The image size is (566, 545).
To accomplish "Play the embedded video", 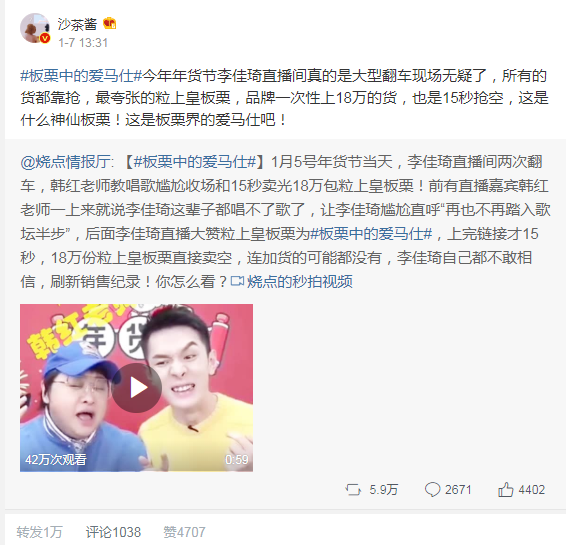I will pyautogui.click(x=137, y=388).
